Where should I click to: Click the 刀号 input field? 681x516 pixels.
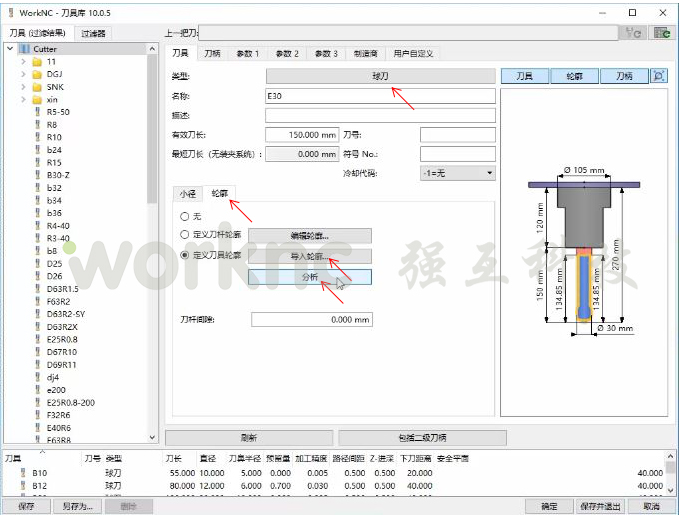(458, 135)
